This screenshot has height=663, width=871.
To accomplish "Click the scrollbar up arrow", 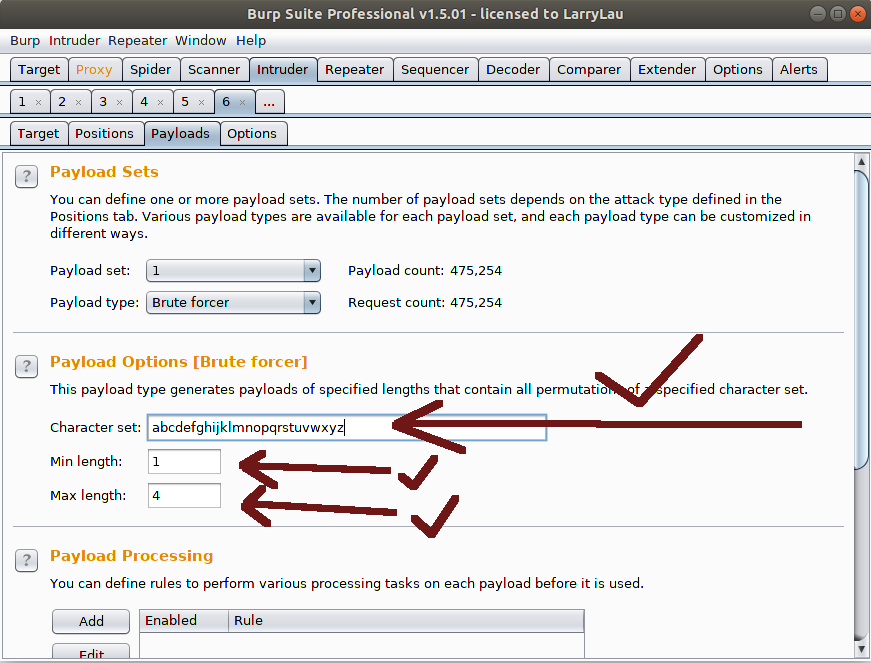I will click(x=862, y=162).
